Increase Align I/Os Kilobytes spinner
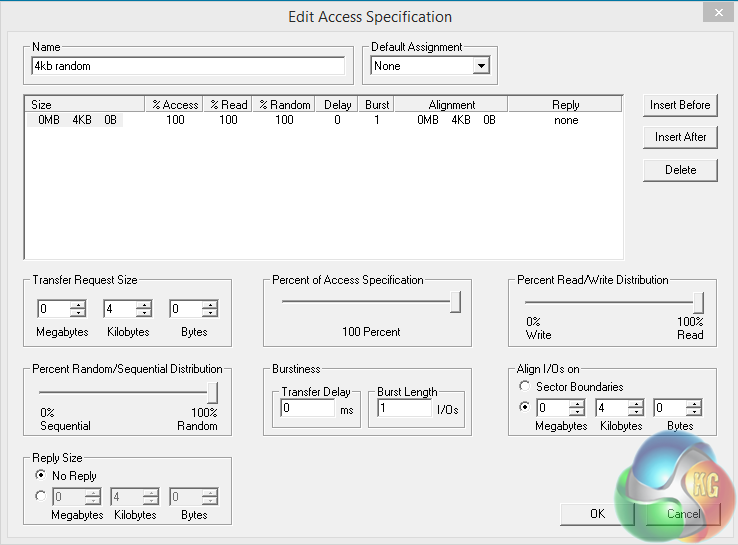The height and width of the screenshot is (545, 738). click(635, 403)
